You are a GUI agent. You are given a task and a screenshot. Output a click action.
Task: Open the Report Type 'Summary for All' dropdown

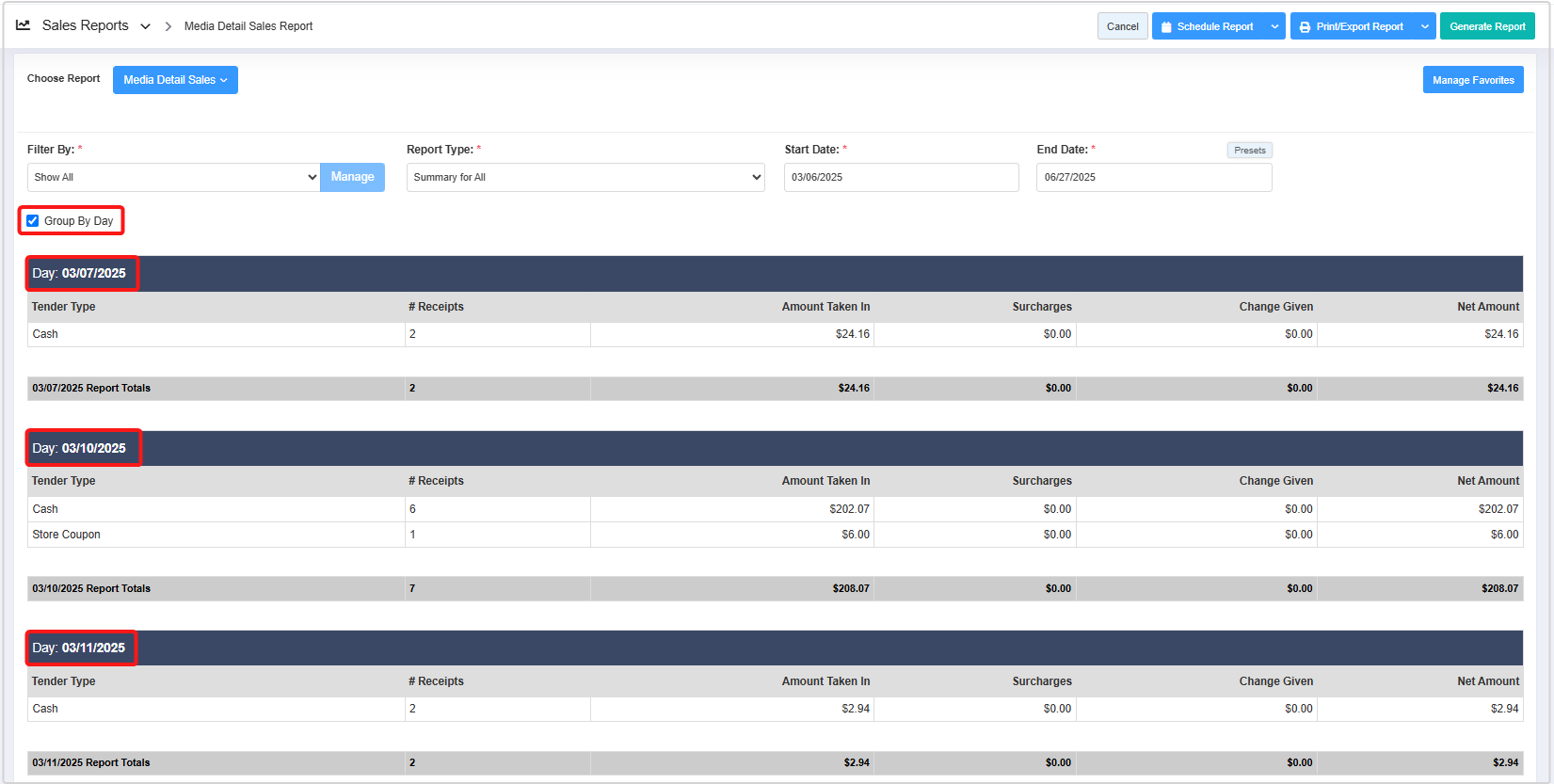[x=585, y=177]
